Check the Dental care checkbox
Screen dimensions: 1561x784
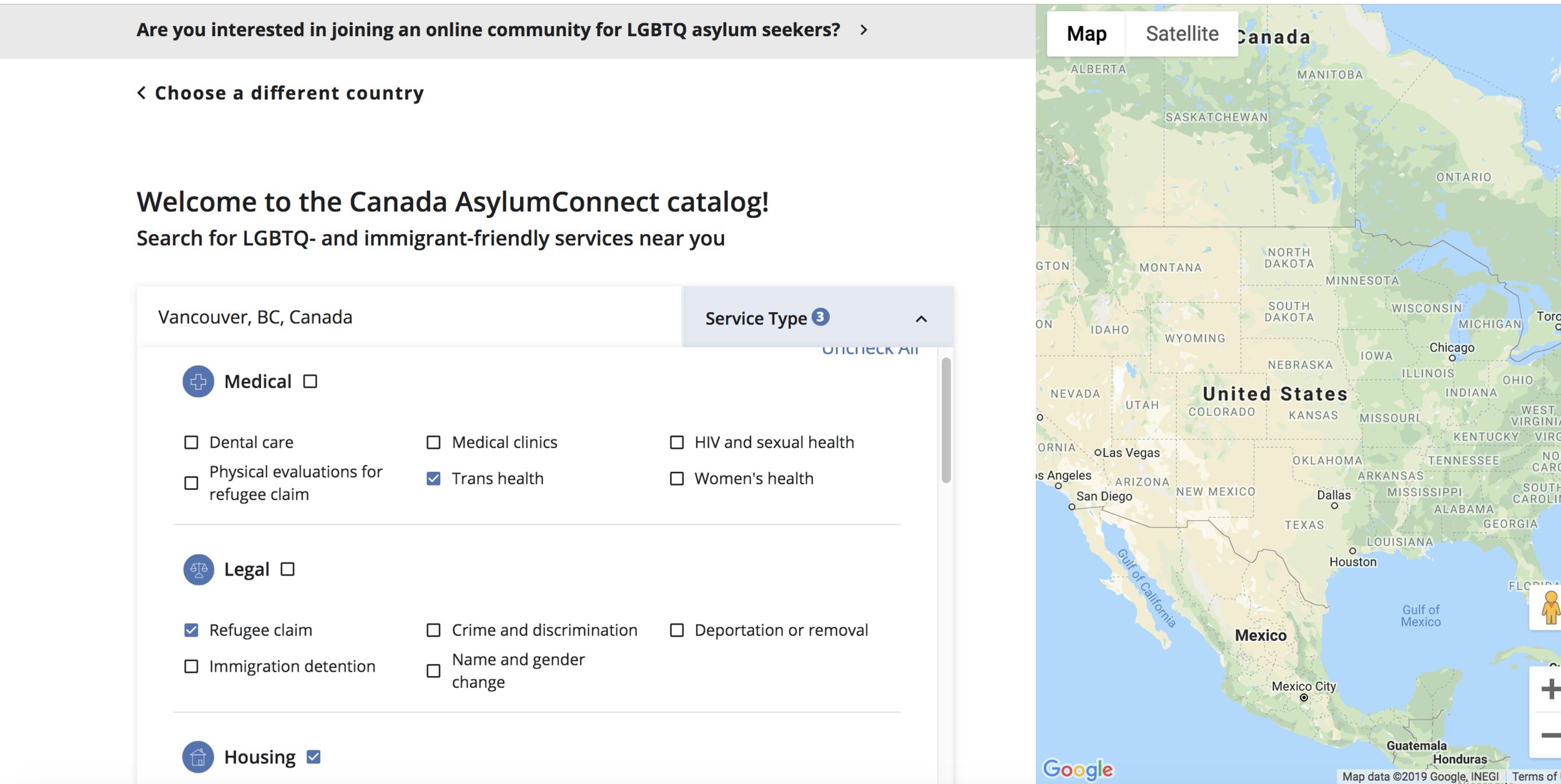point(192,443)
